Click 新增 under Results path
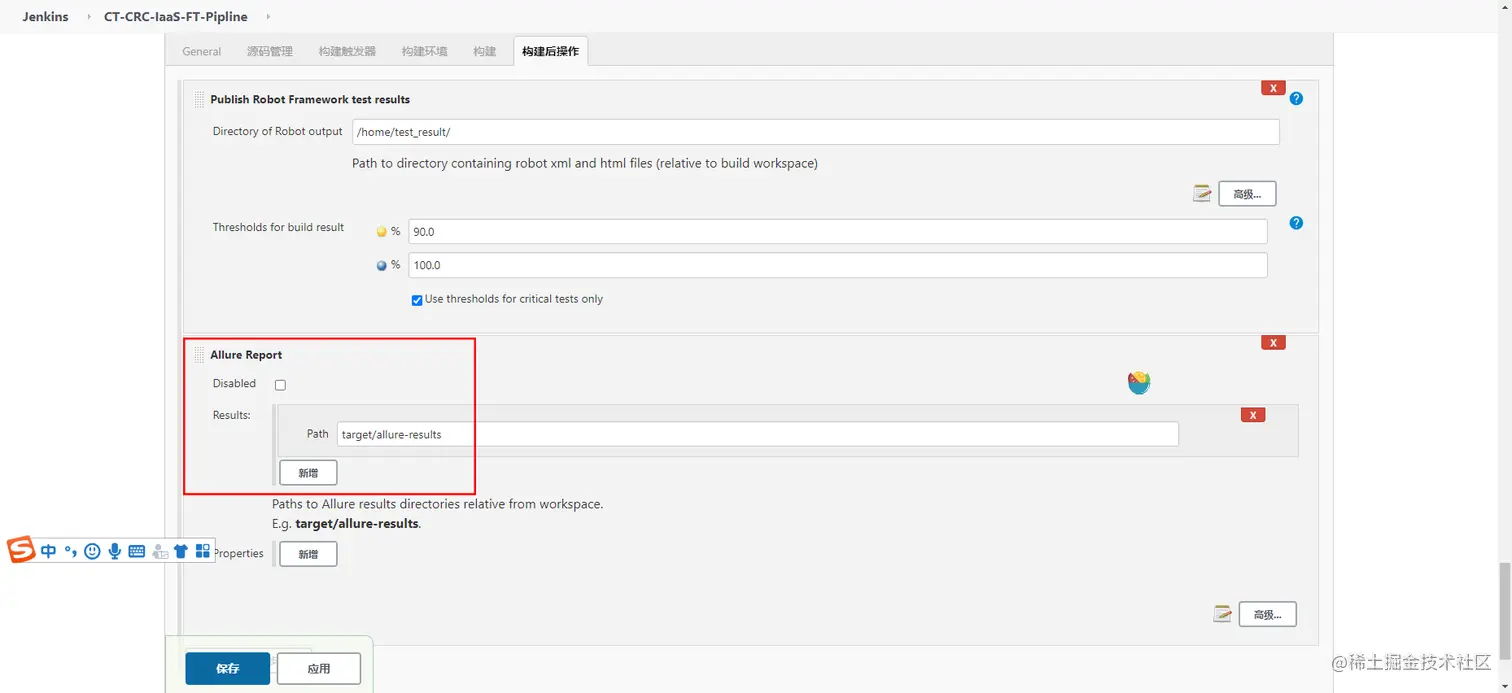 click(308, 472)
